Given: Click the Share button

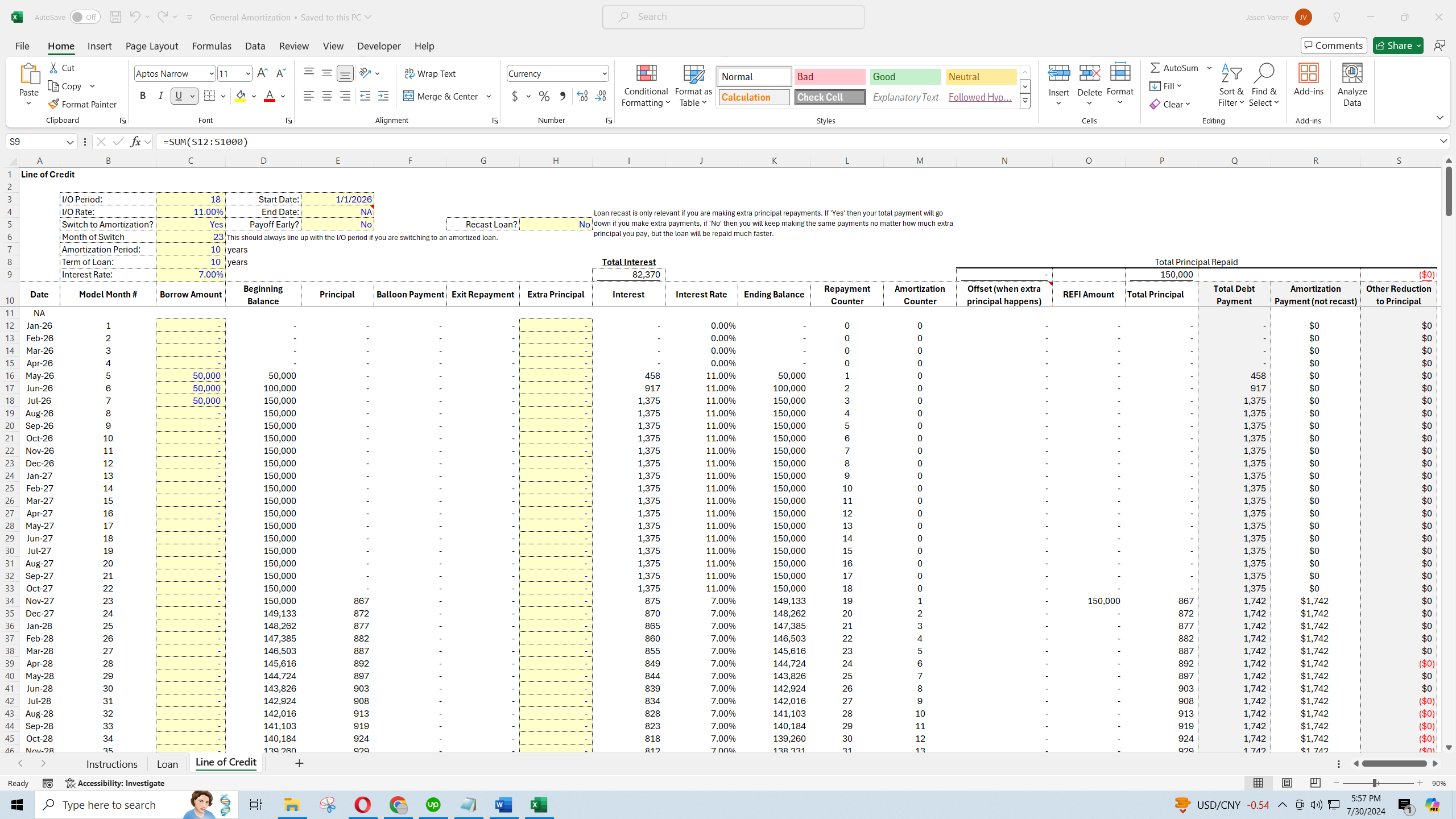Looking at the screenshot, I should click(x=1397, y=45).
